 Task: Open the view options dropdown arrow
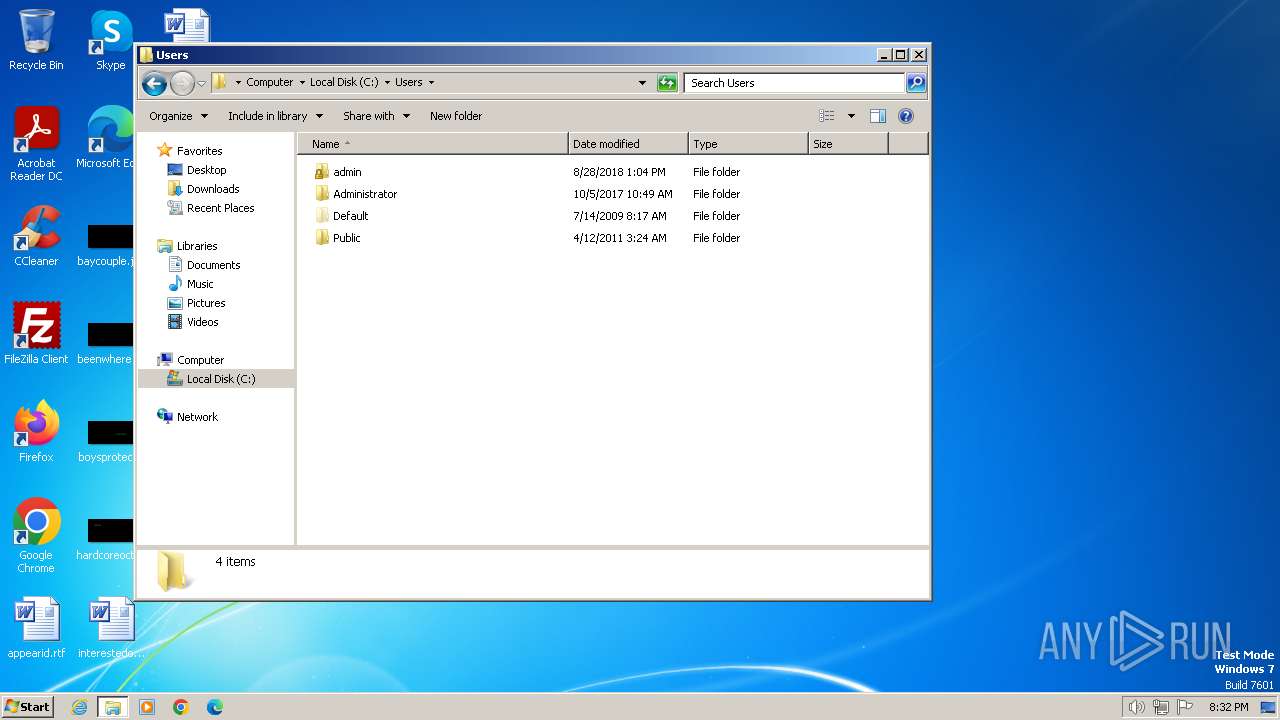coord(851,116)
